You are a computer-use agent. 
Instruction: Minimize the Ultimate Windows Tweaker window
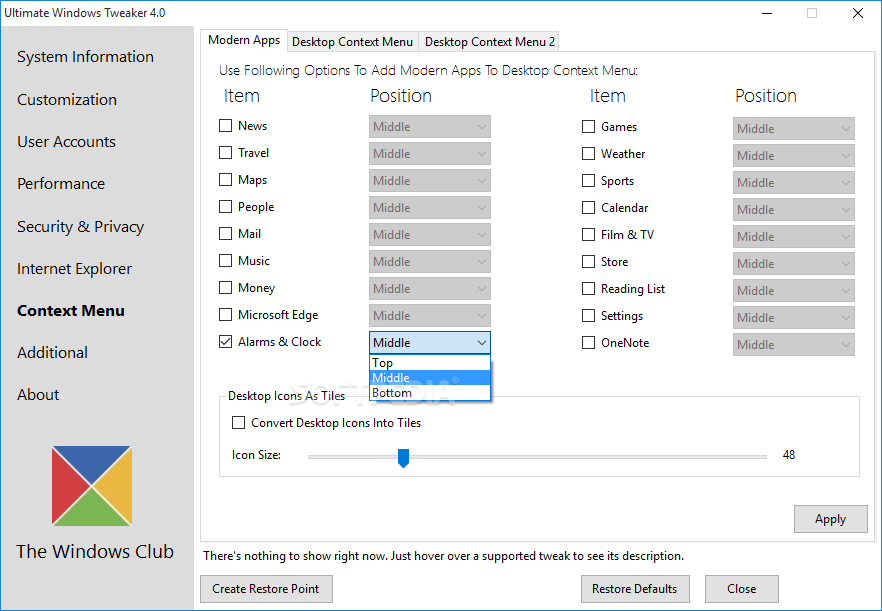click(766, 13)
